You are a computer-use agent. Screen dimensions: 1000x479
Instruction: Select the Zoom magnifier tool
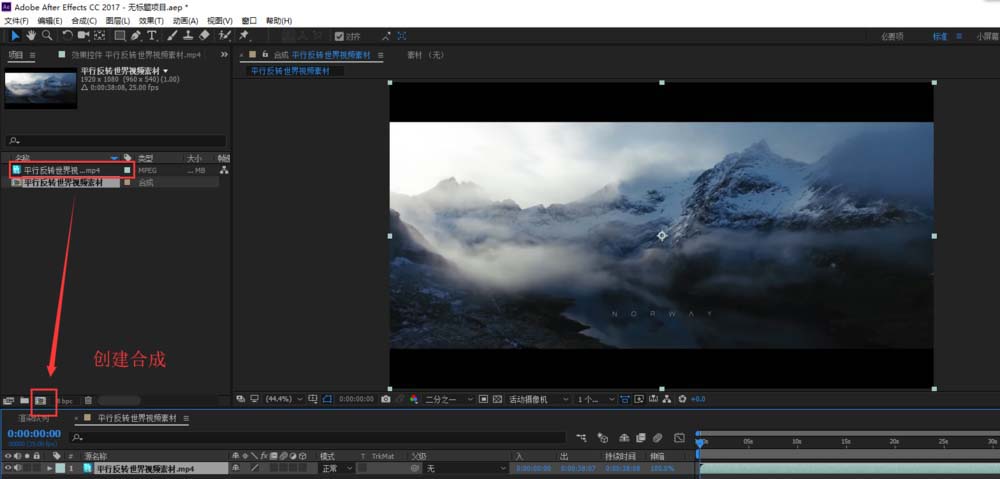47,36
